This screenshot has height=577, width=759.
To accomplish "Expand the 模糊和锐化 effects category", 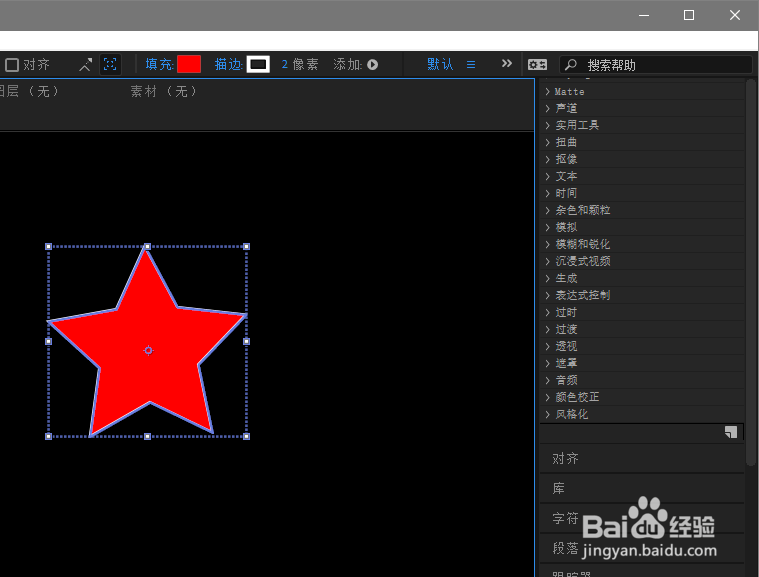I will pos(547,244).
